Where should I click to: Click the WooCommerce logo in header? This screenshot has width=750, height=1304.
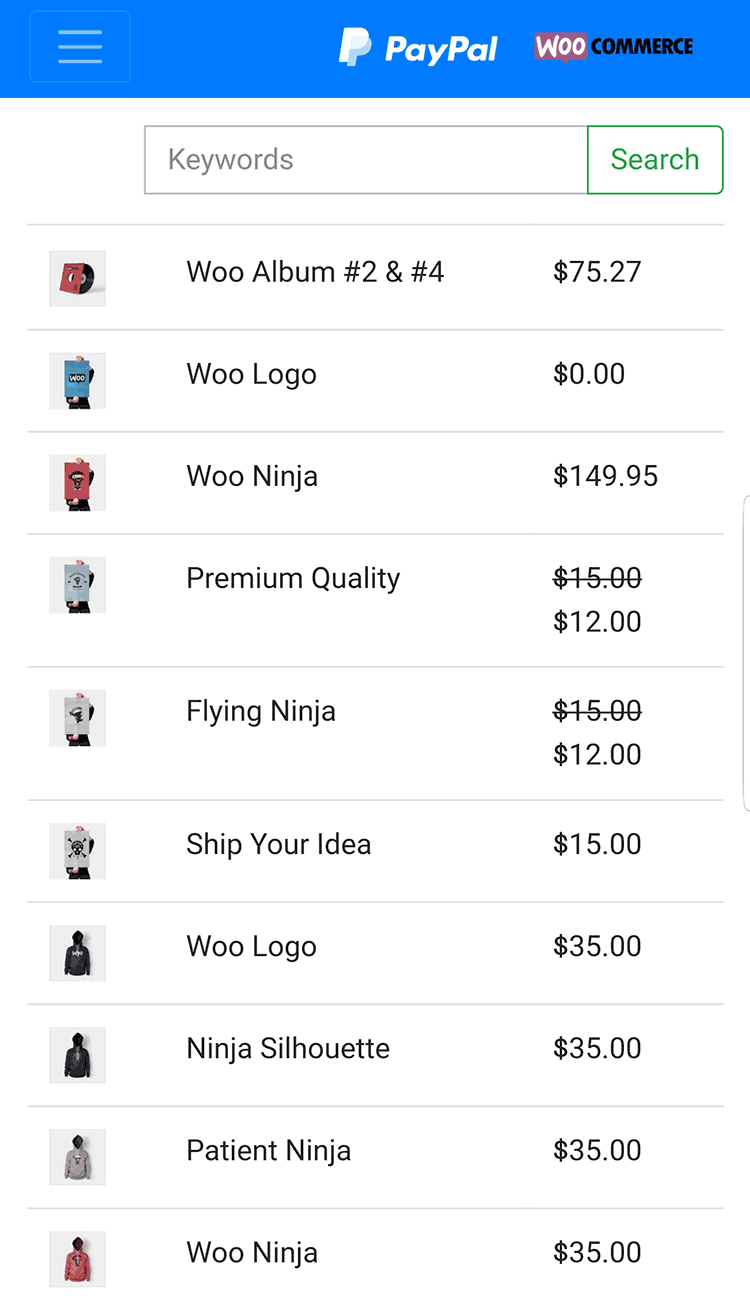tap(613, 47)
